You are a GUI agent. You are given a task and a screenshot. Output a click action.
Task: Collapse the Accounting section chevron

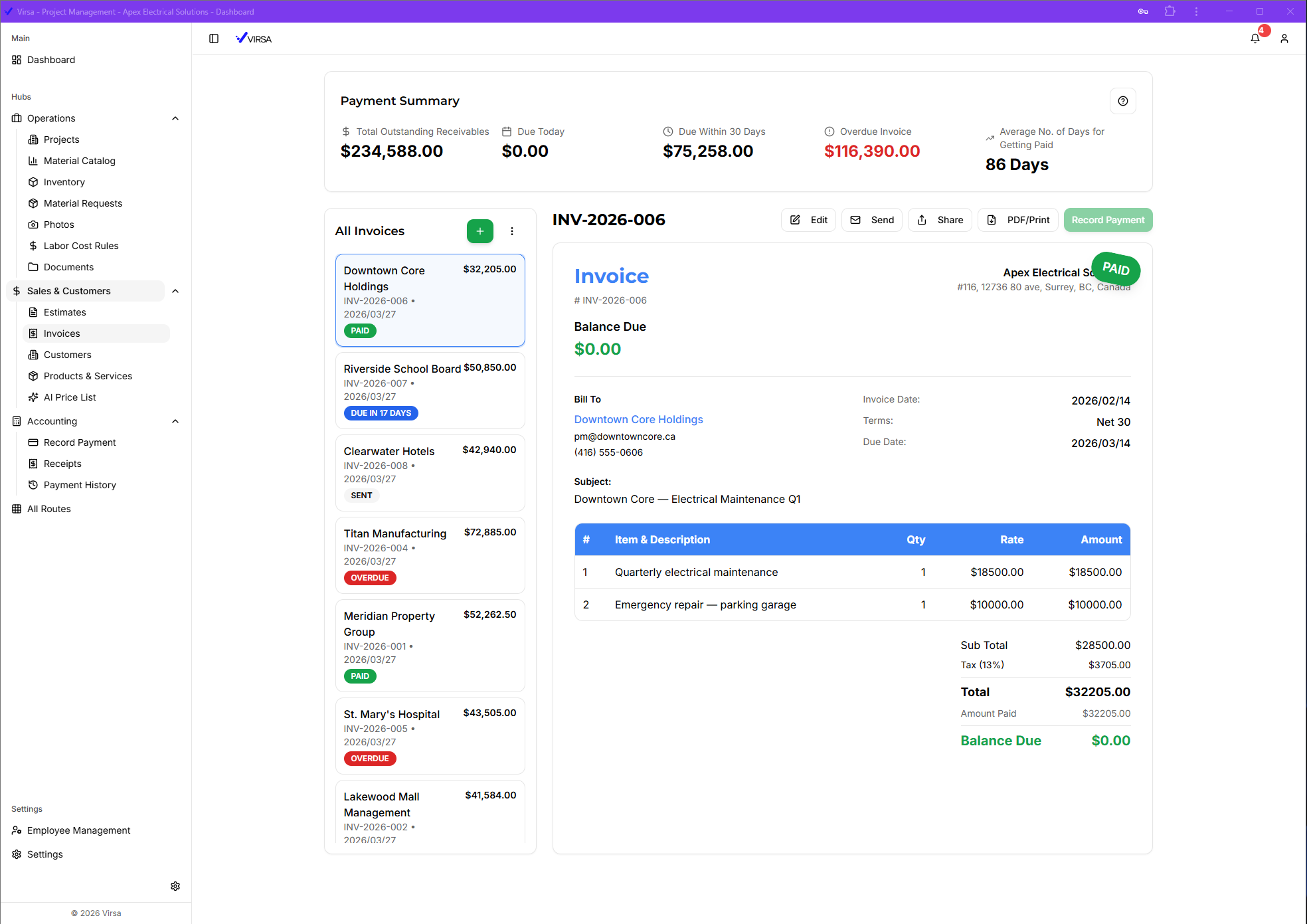pyautogui.click(x=175, y=421)
